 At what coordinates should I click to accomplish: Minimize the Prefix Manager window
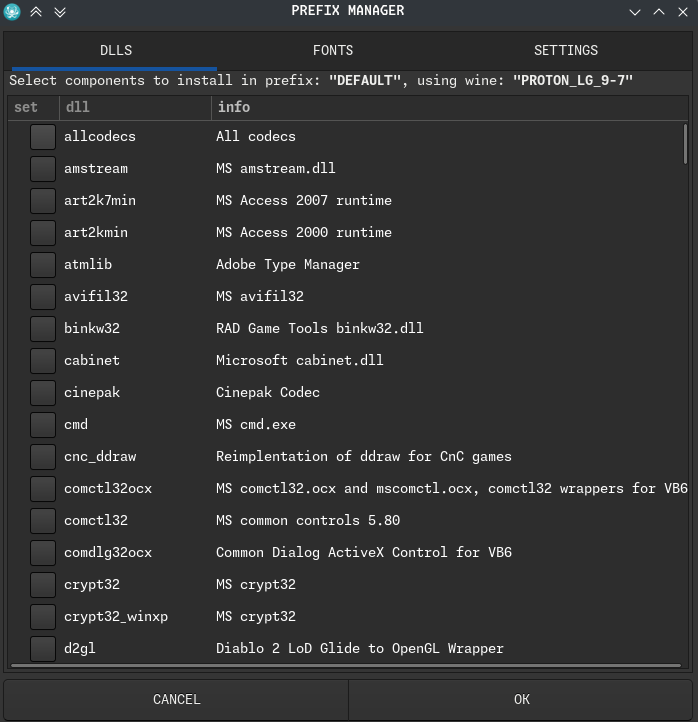coord(635,12)
